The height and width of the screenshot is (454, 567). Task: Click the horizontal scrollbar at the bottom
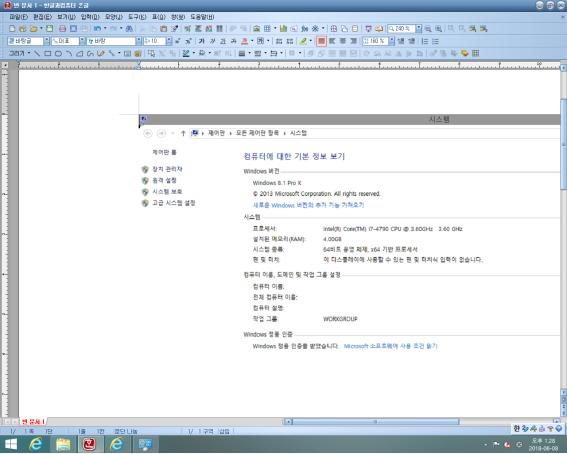coord(376,421)
